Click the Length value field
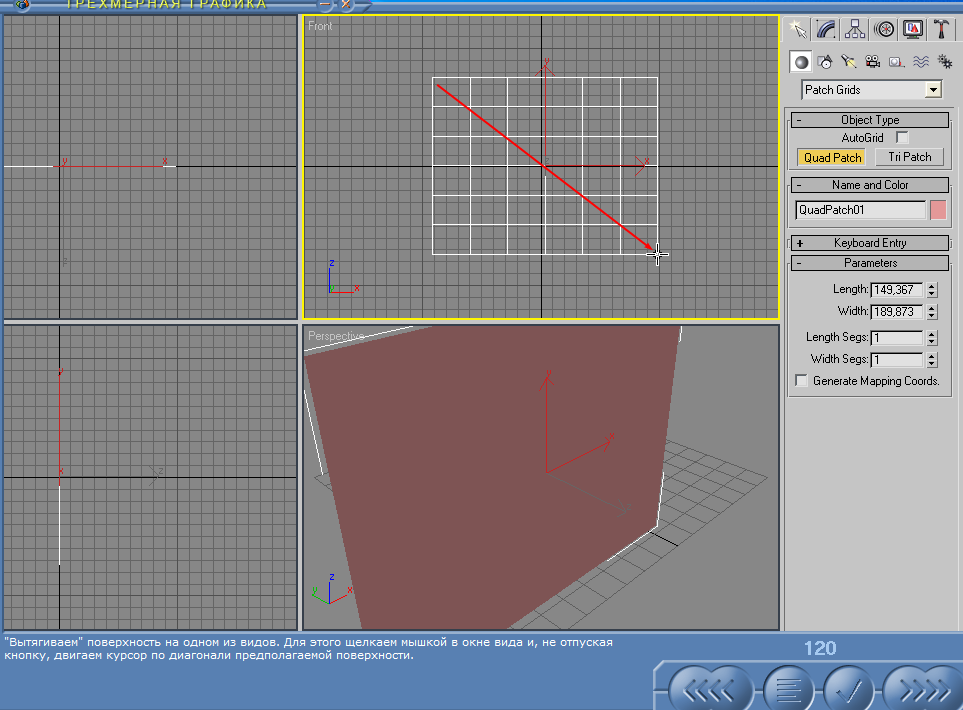This screenshot has height=710, width=963. 897,290
